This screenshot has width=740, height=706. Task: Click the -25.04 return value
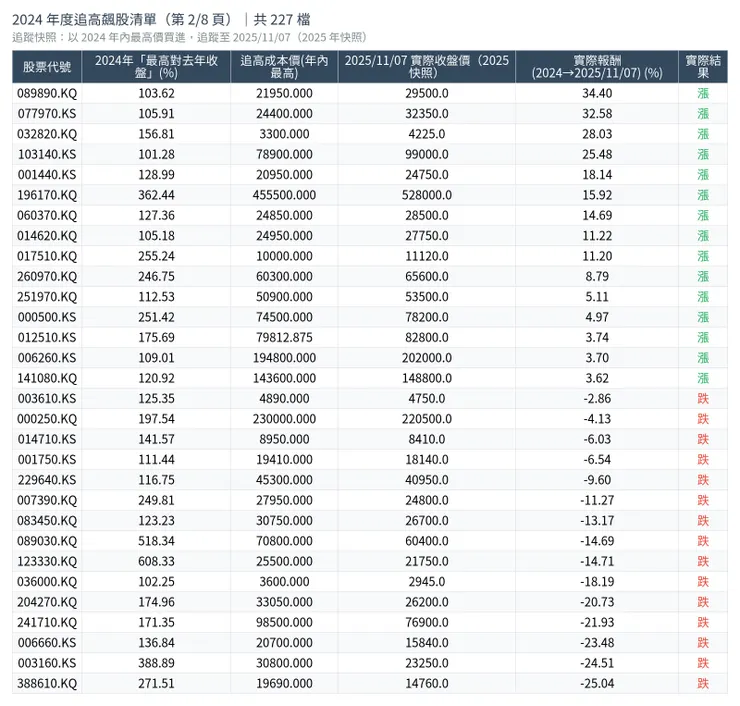click(597, 683)
